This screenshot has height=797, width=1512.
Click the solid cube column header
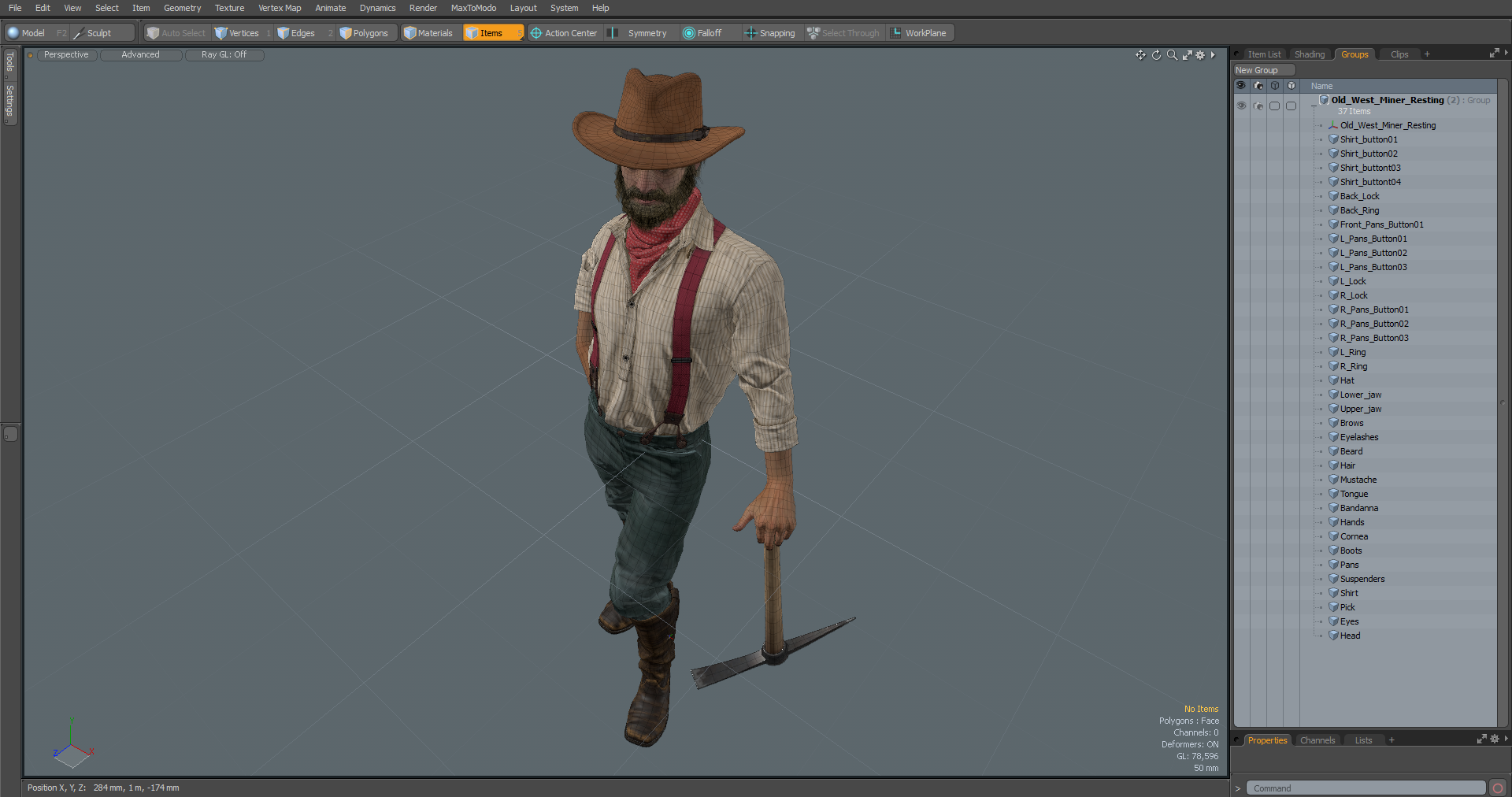(1291, 86)
